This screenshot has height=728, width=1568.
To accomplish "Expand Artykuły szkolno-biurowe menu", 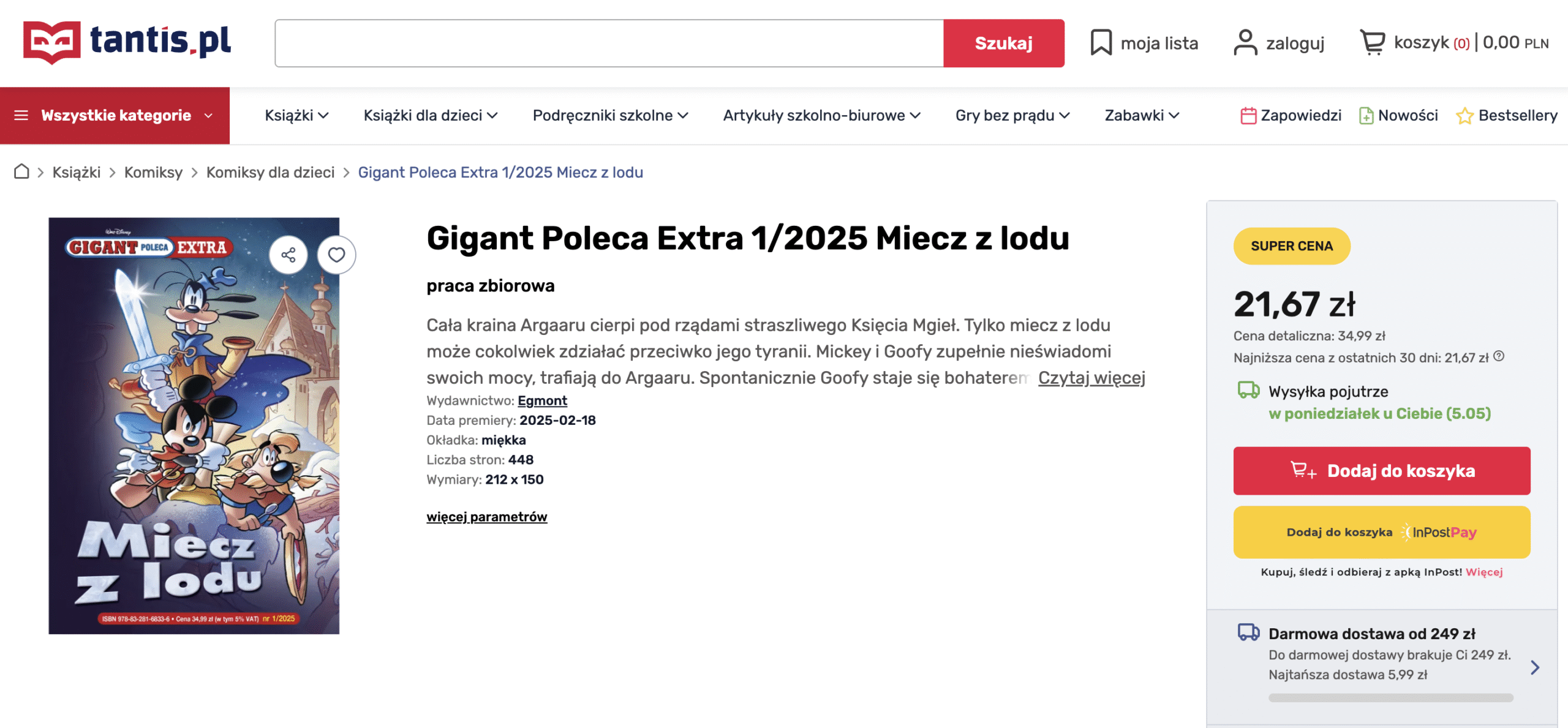I will tap(821, 115).
